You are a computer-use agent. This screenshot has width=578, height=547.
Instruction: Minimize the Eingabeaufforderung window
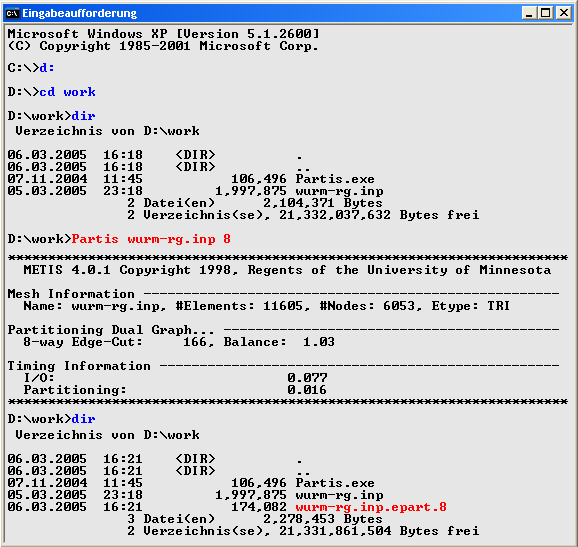click(x=529, y=13)
